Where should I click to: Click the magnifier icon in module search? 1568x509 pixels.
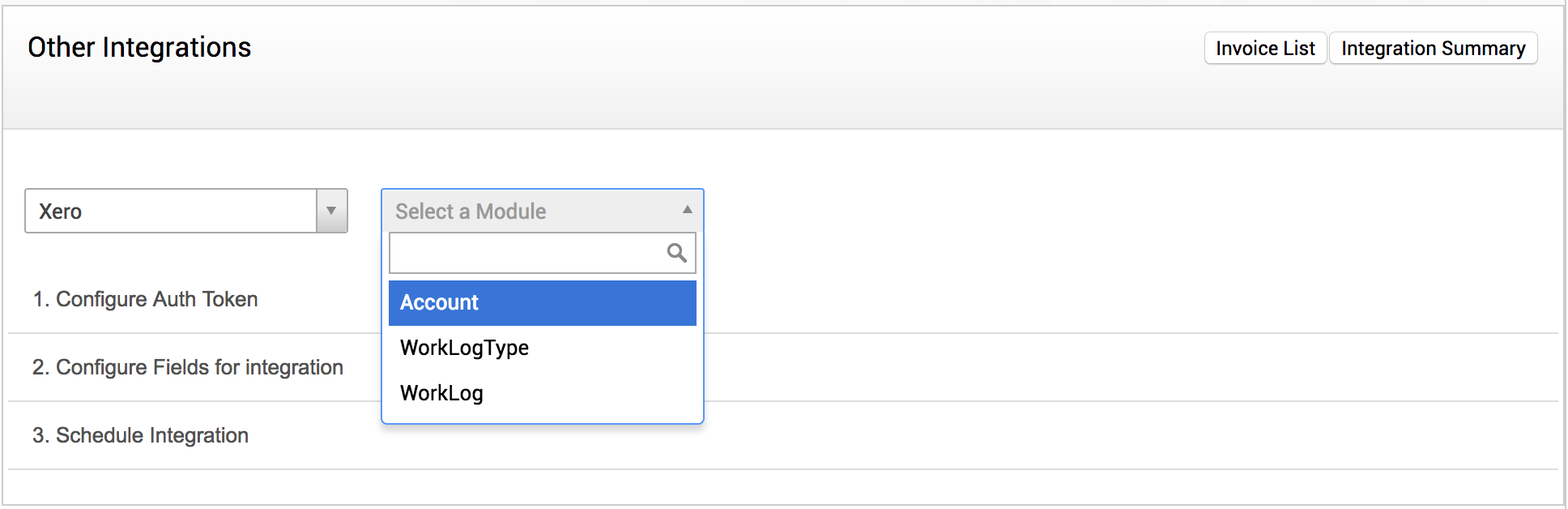[676, 253]
